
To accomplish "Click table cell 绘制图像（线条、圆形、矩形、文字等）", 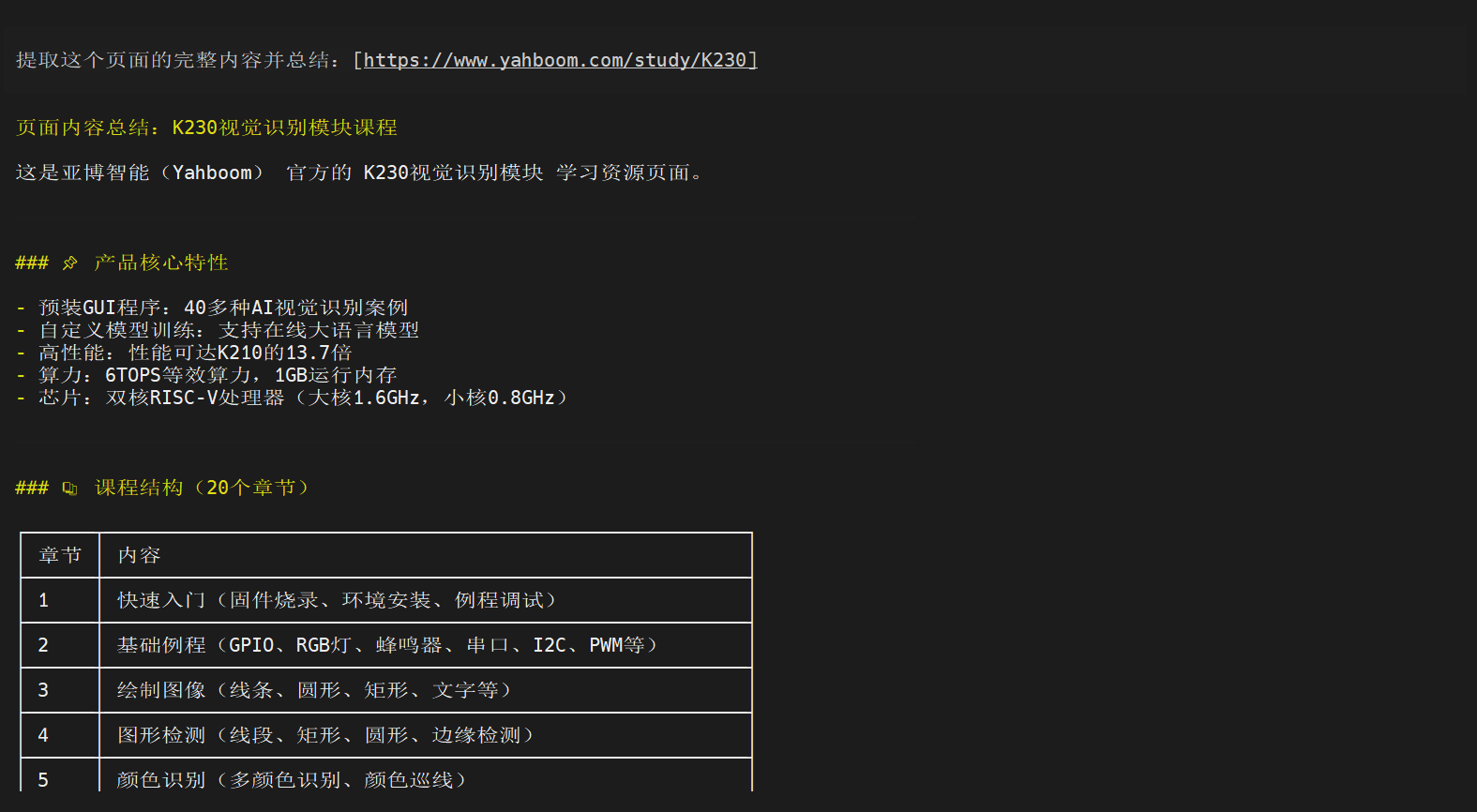I will click(x=426, y=690).
